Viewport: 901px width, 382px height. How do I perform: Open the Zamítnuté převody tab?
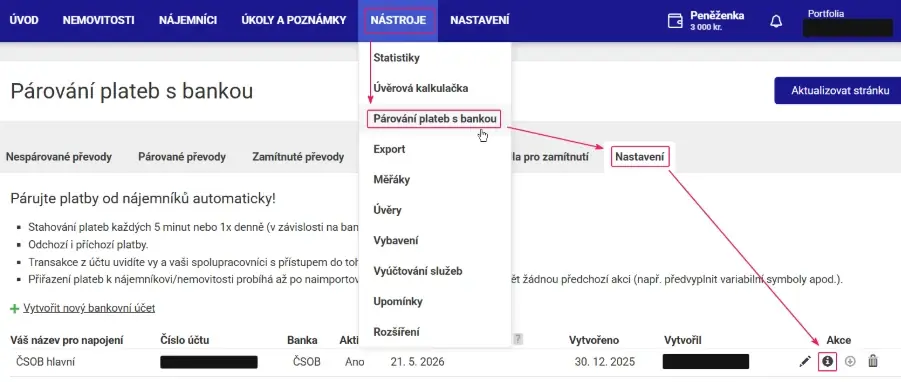pyautogui.click(x=298, y=157)
